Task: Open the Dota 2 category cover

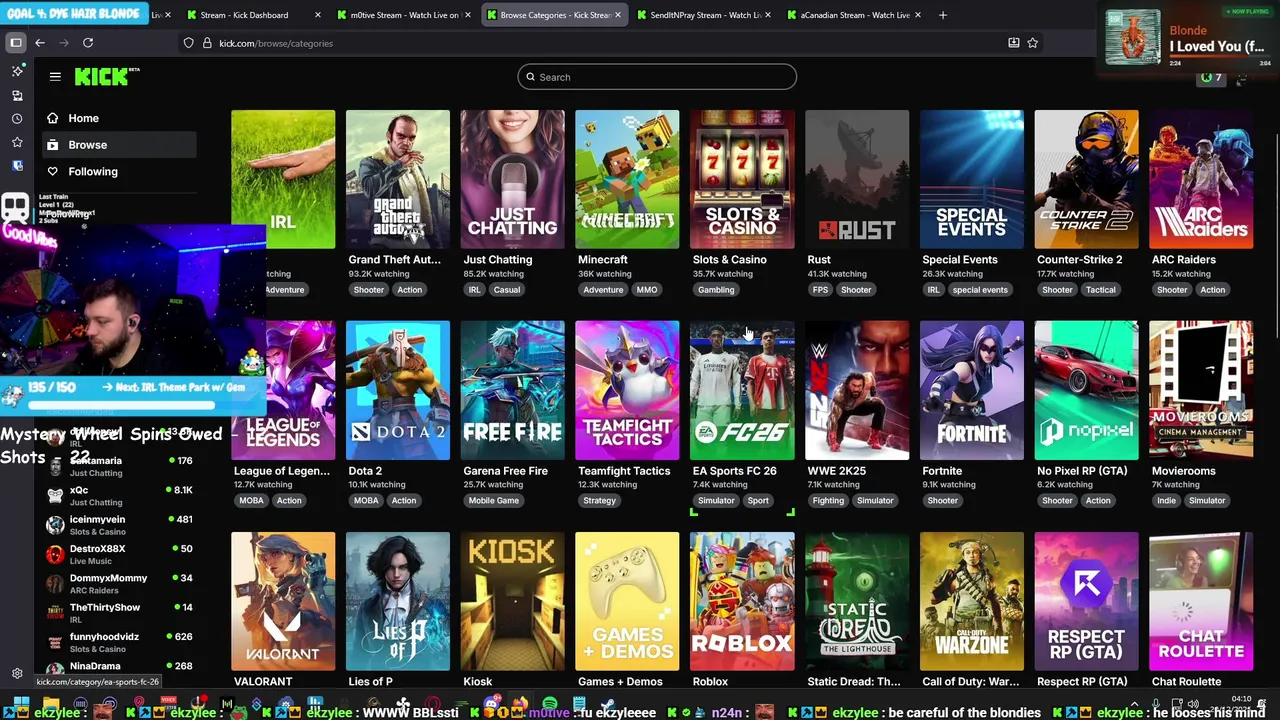Action: [398, 390]
